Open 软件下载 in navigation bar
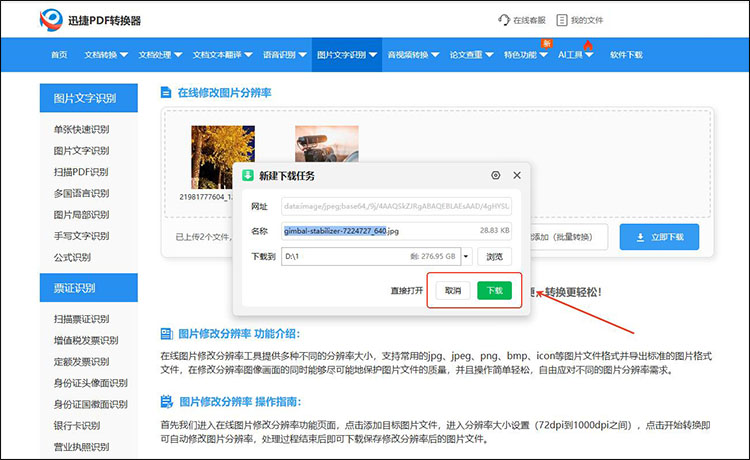 [626, 55]
